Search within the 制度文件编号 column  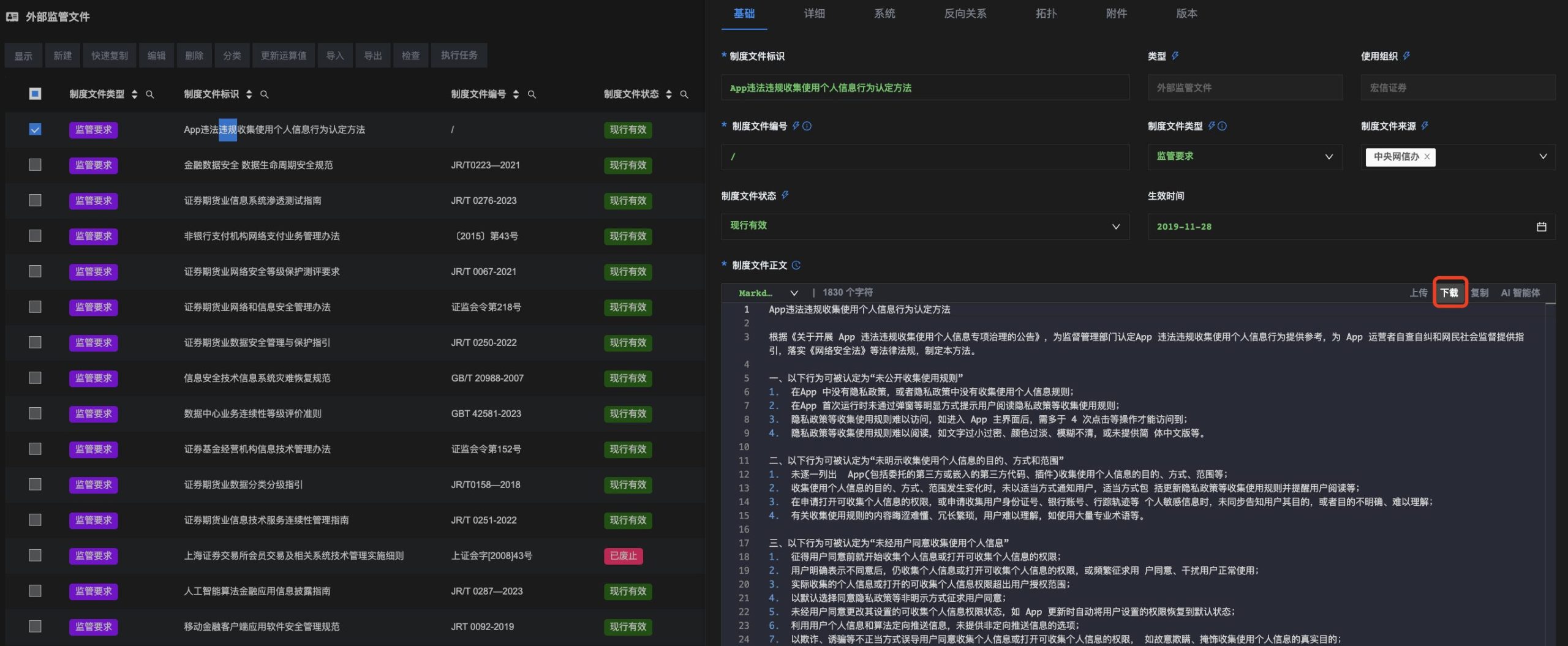tap(532, 94)
